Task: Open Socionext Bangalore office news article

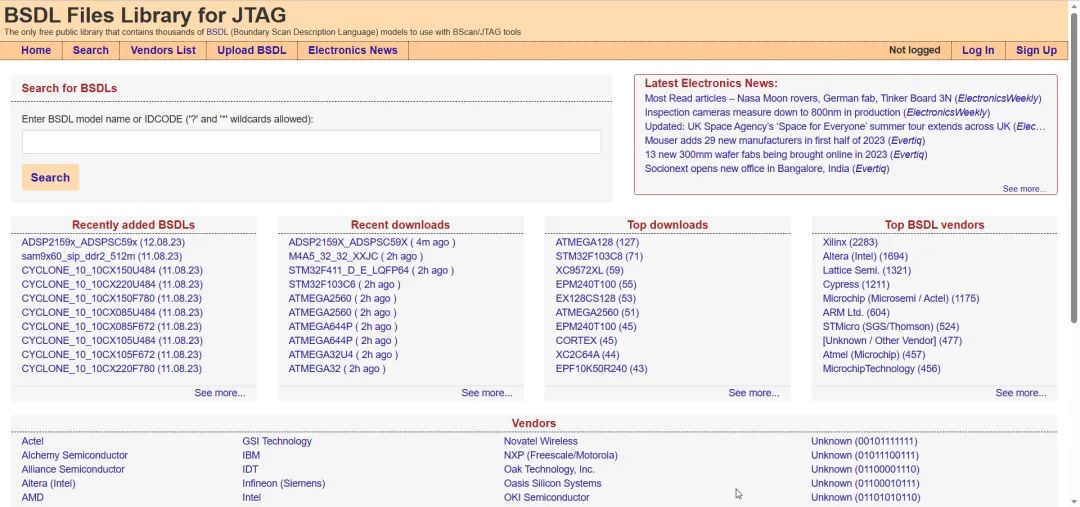Action: (767, 168)
